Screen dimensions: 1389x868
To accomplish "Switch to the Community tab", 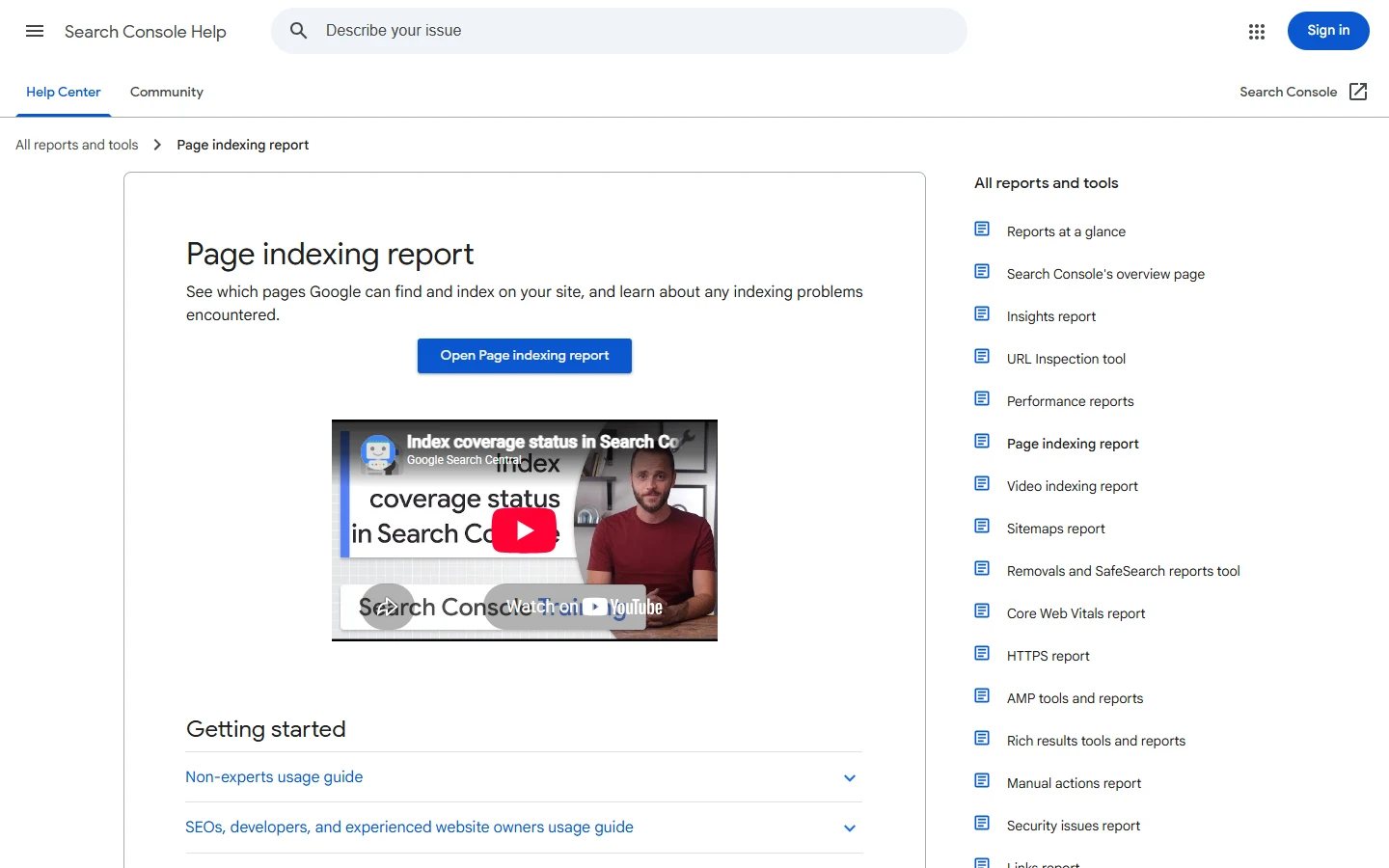I will click(167, 92).
